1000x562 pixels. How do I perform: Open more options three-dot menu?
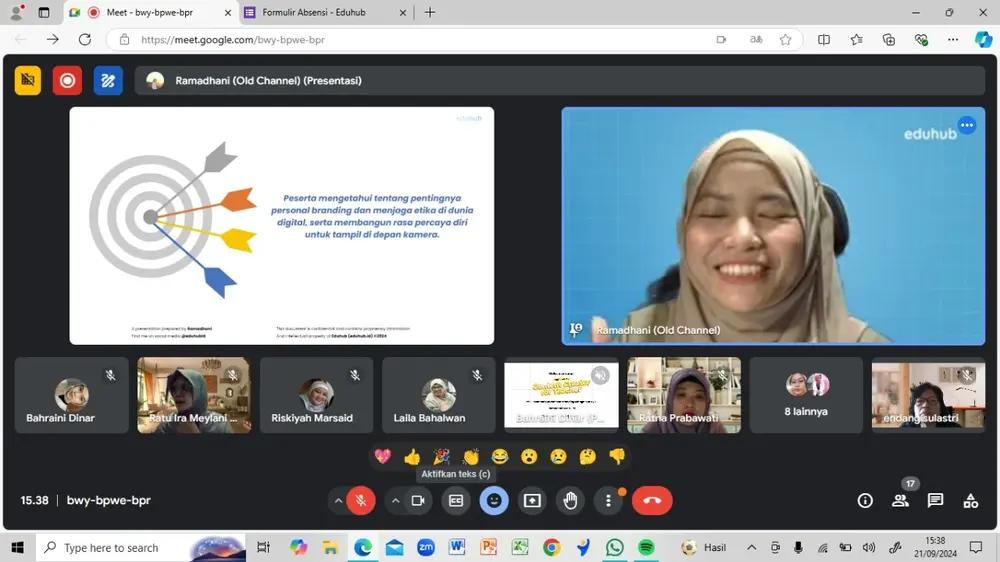click(x=608, y=501)
